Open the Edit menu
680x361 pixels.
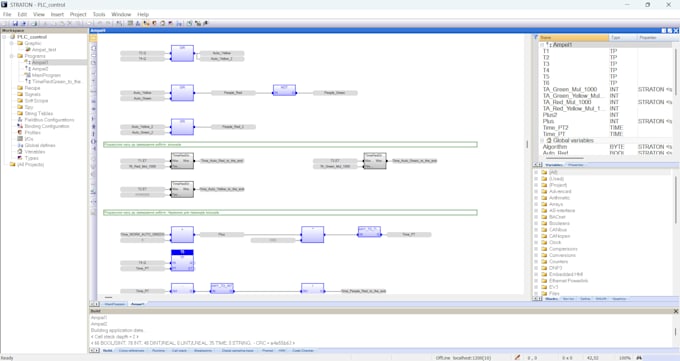point(22,14)
